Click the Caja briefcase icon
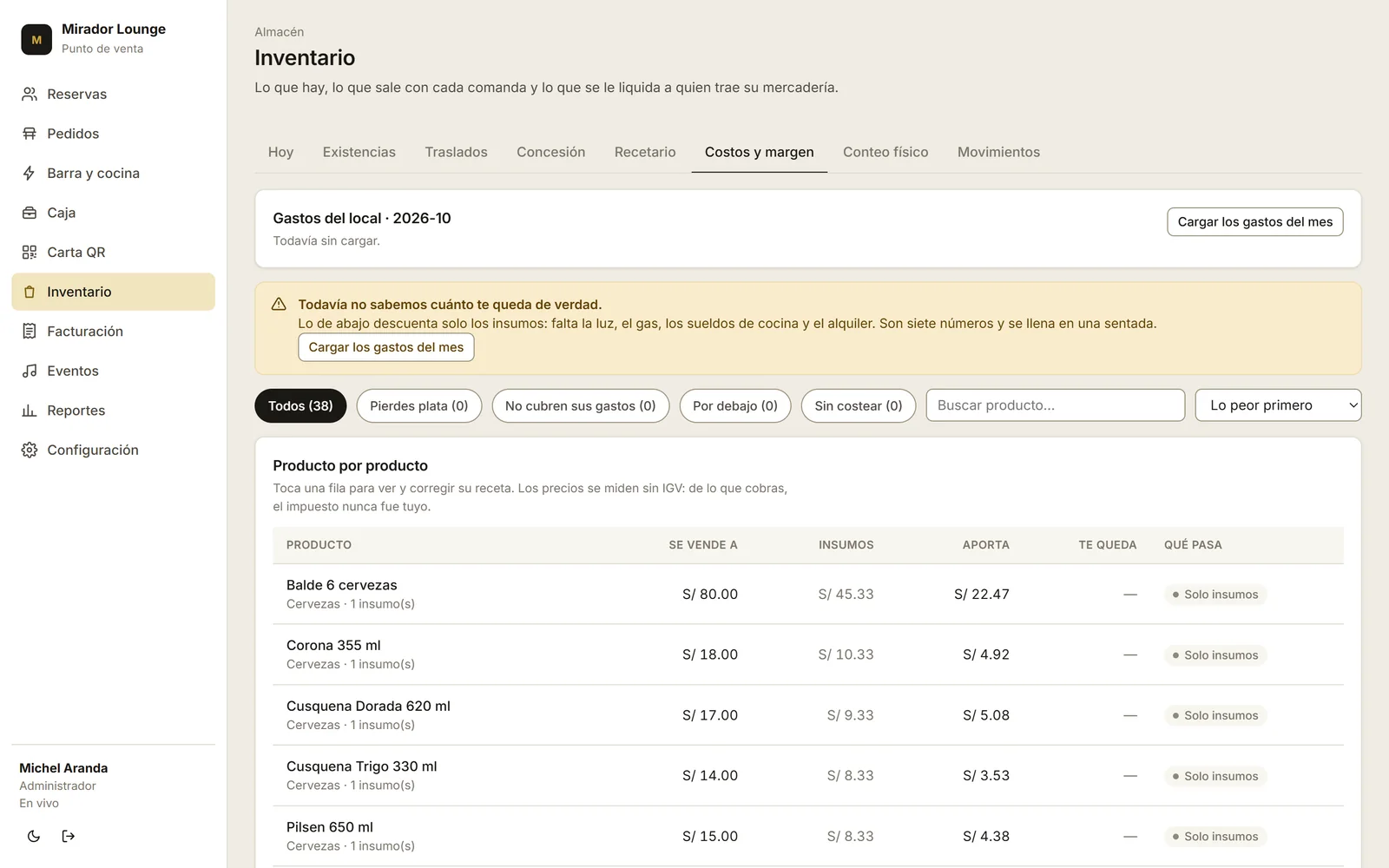This screenshot has width=1389, height=868. point(30,213)
